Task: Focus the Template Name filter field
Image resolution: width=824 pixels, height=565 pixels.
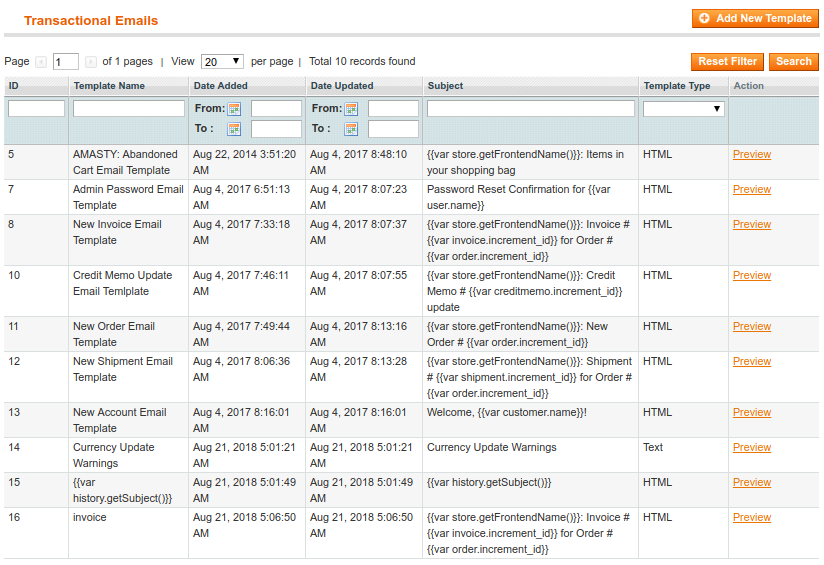Action: point(128,109)
